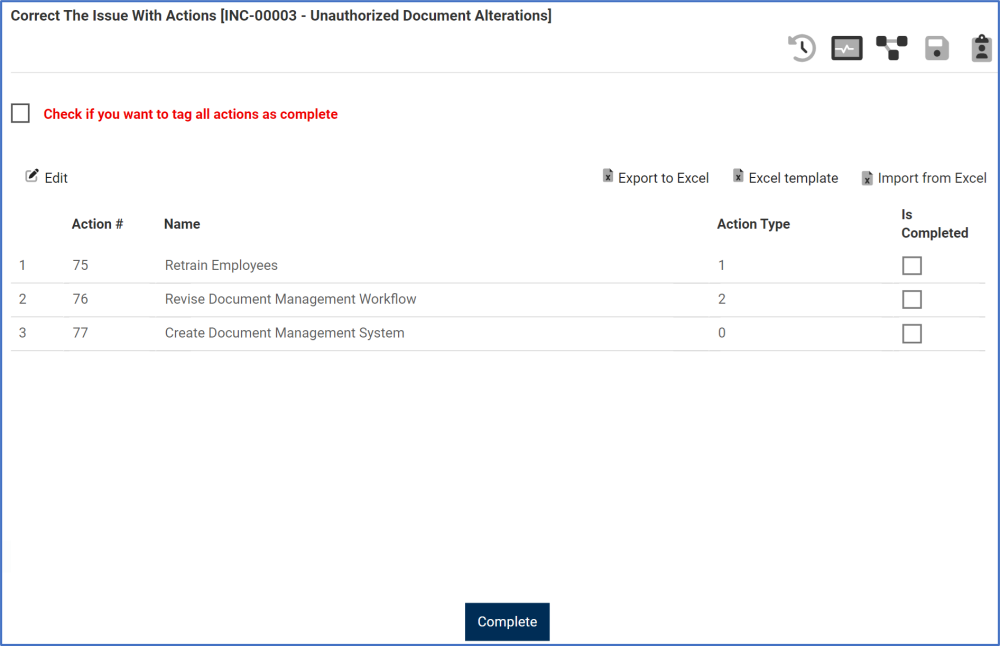Click the Import from Excel file icon
This screenshot has width=1000, height=646.
[x=868, y=178]
